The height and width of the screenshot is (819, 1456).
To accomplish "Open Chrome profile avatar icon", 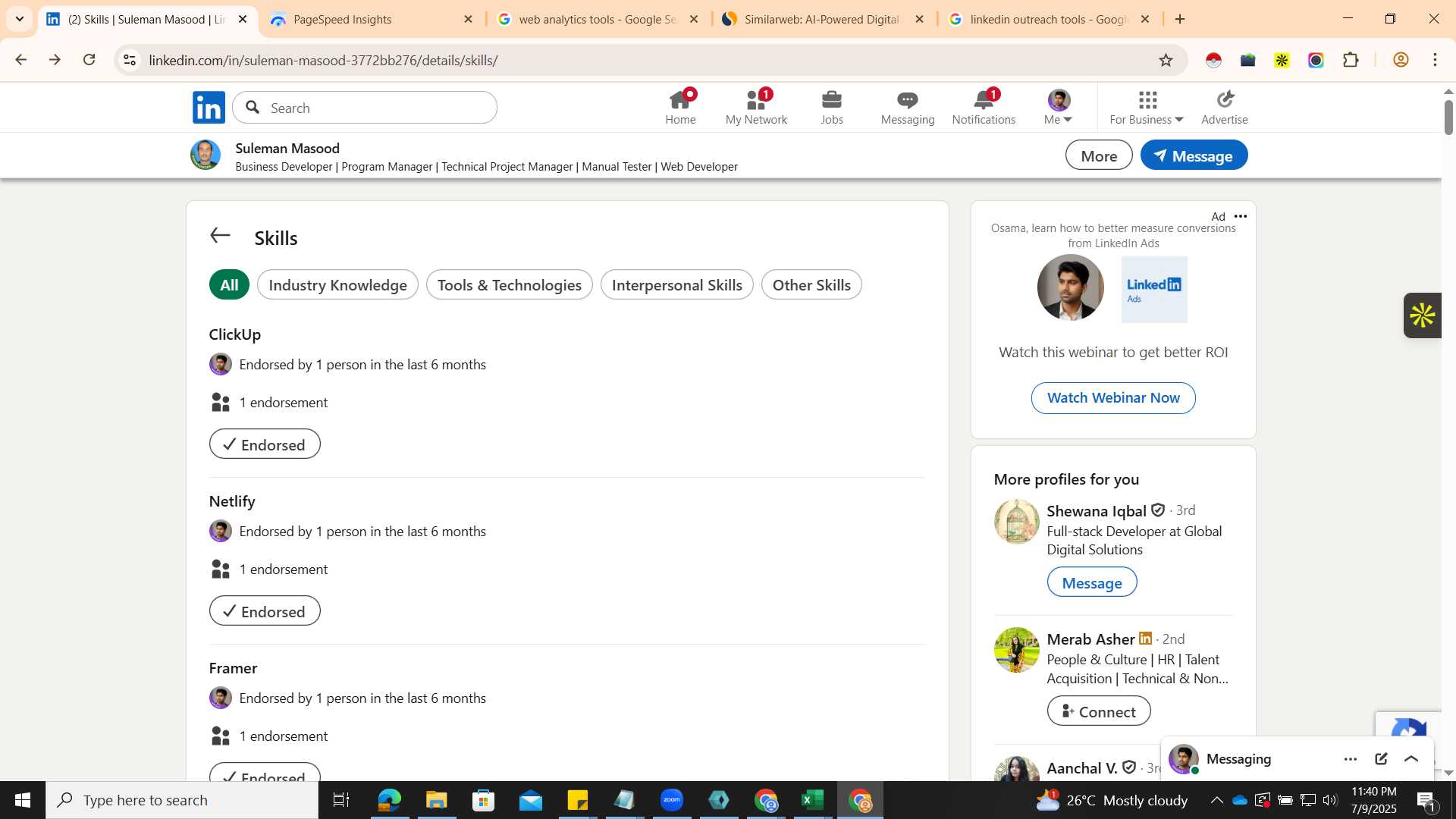I will coord(1401,60).
